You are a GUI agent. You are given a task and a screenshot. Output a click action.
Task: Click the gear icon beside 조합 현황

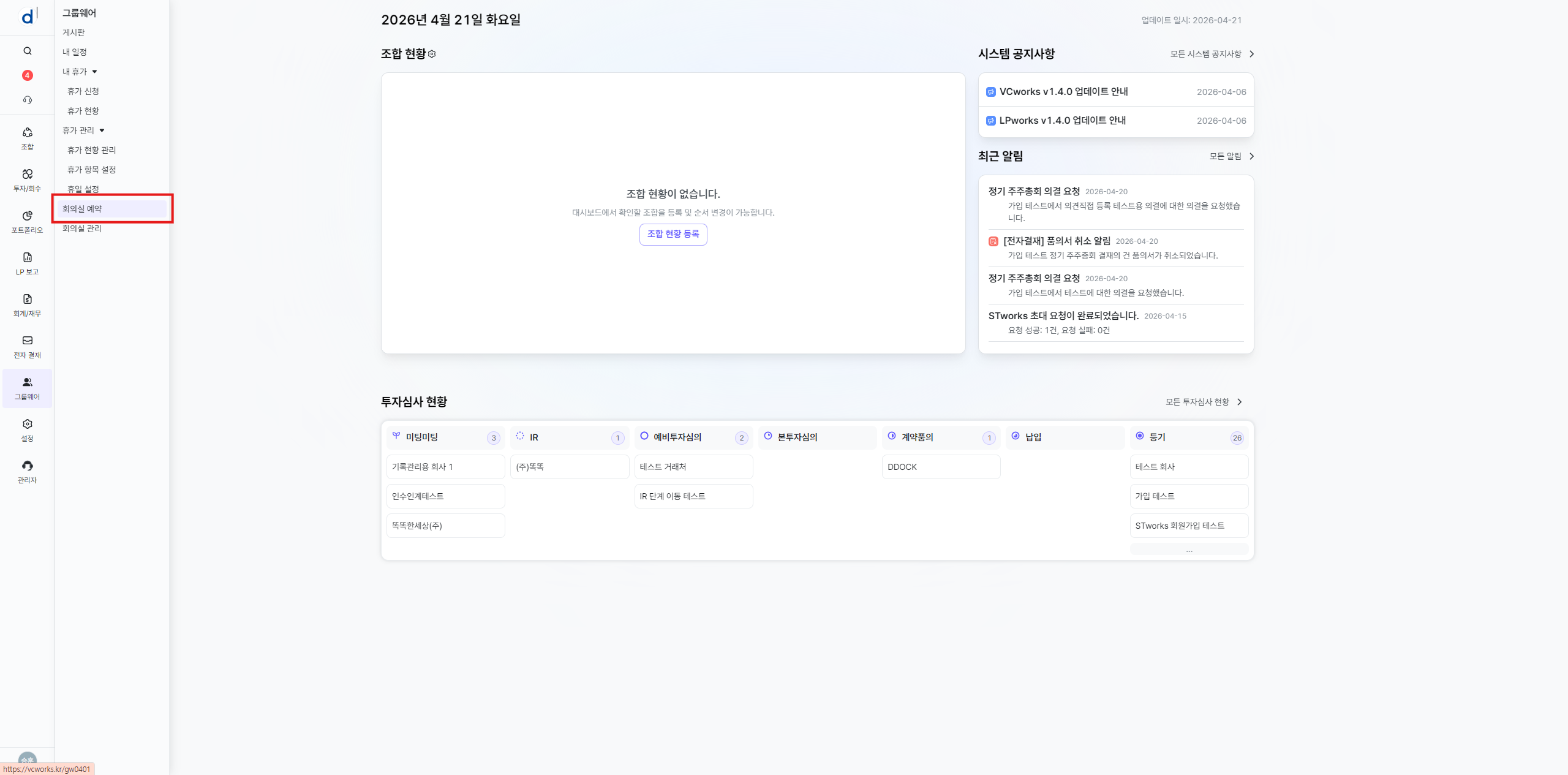[432, 54]
